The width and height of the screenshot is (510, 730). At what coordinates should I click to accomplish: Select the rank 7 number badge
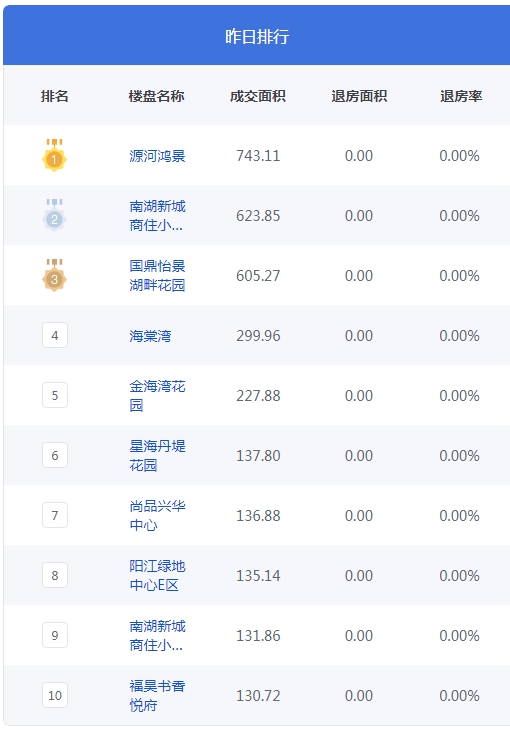click(x=55, y=515)
